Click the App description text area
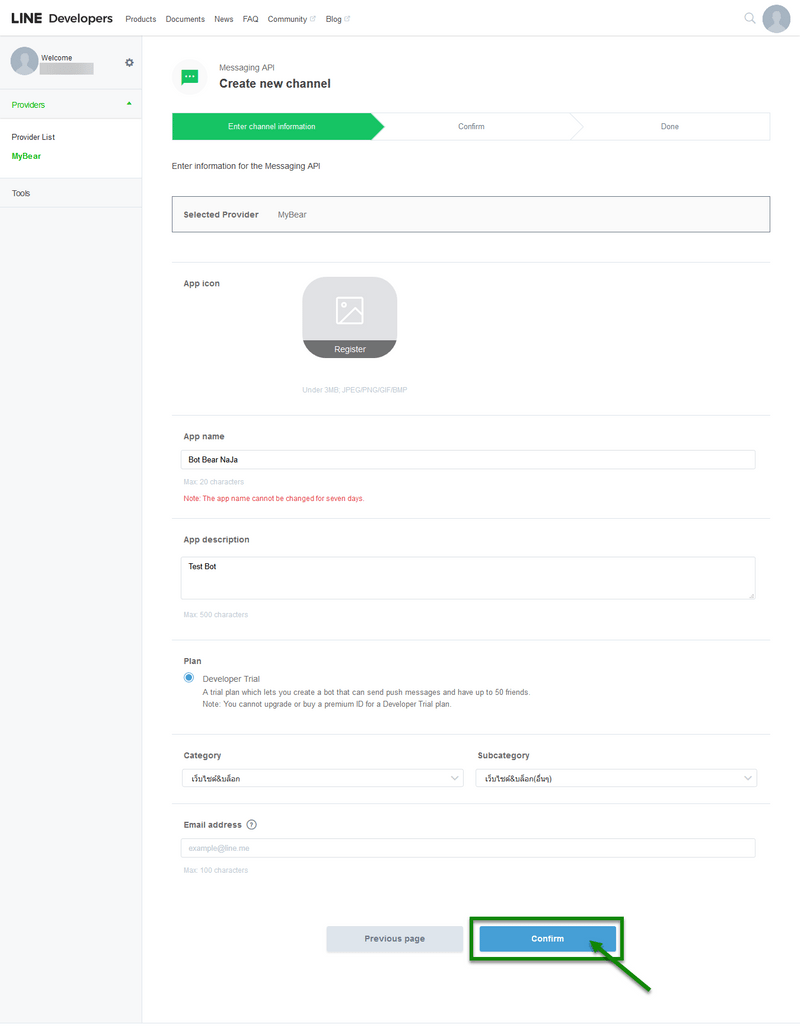This screenshot has height=1030, width=800. 468,578
